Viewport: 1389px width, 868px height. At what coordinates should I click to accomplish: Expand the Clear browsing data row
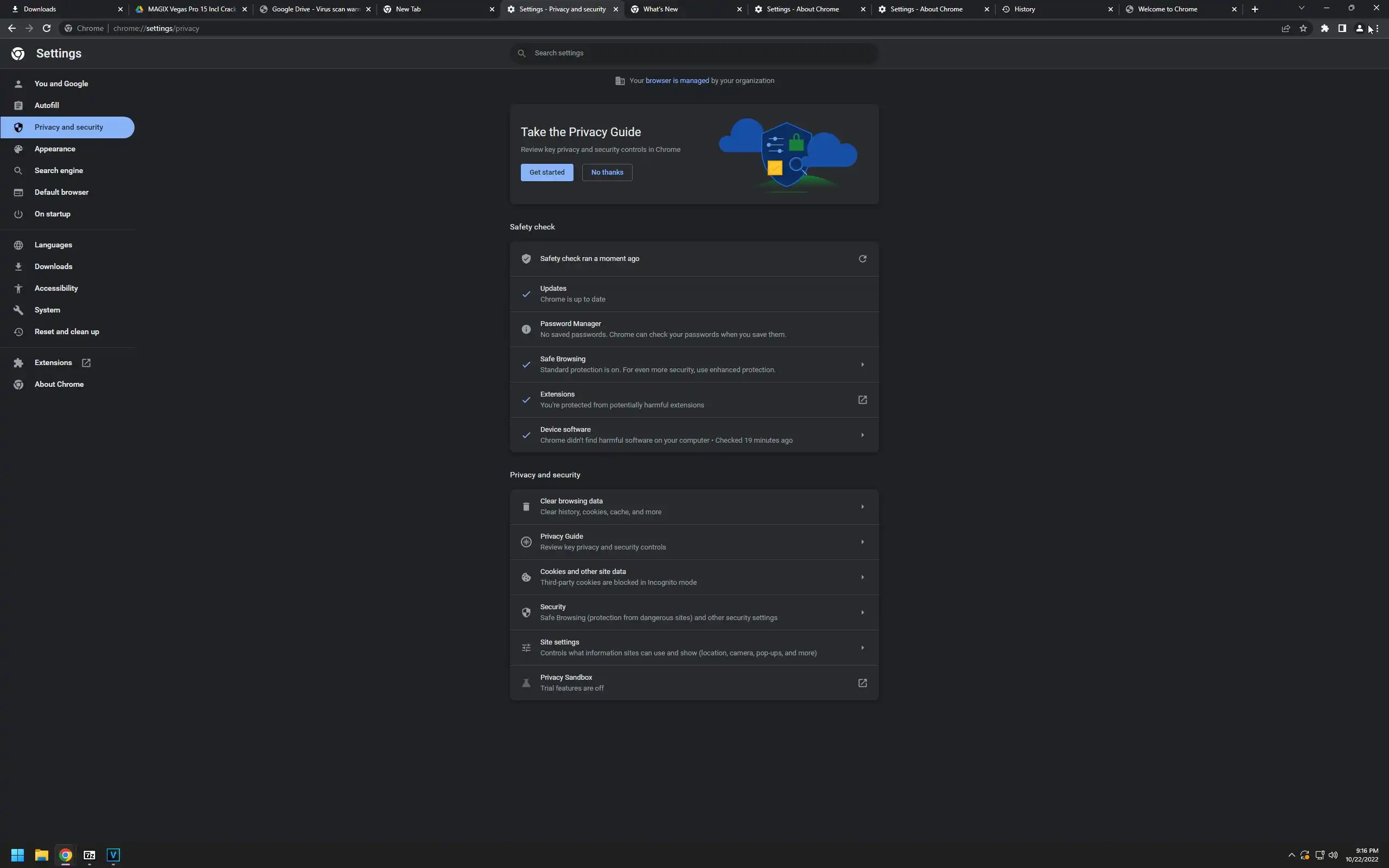tap(862, 507)
